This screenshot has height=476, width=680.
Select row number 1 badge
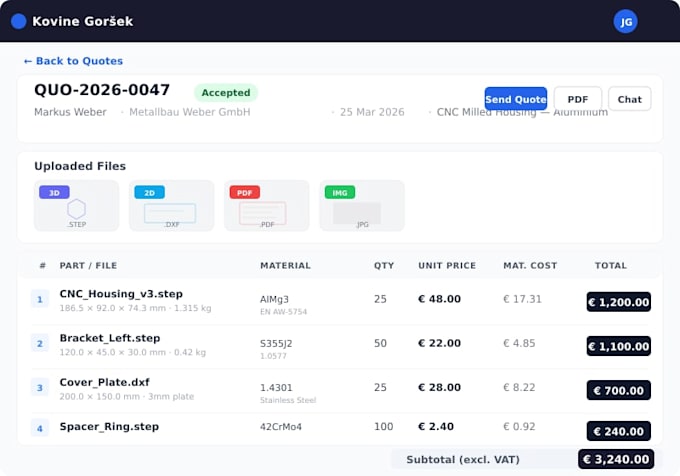point(40,299)
